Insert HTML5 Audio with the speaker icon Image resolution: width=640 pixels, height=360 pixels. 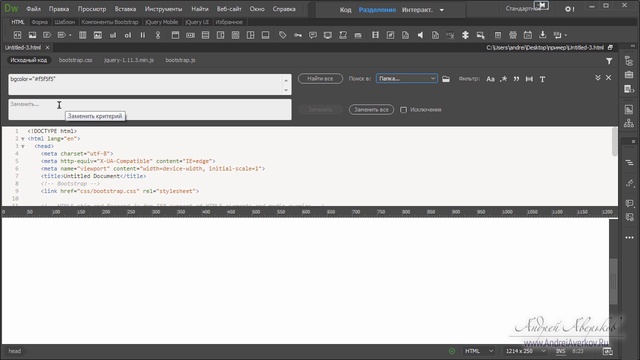(420, 36)
